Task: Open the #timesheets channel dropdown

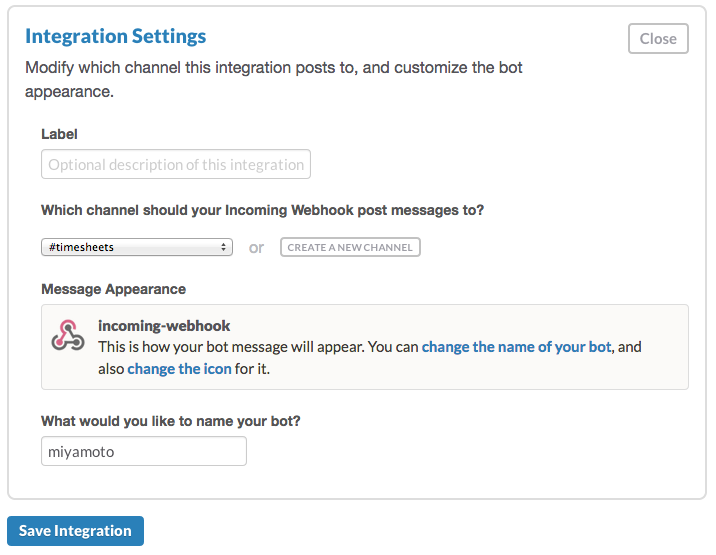Action: tap(136, 247)
